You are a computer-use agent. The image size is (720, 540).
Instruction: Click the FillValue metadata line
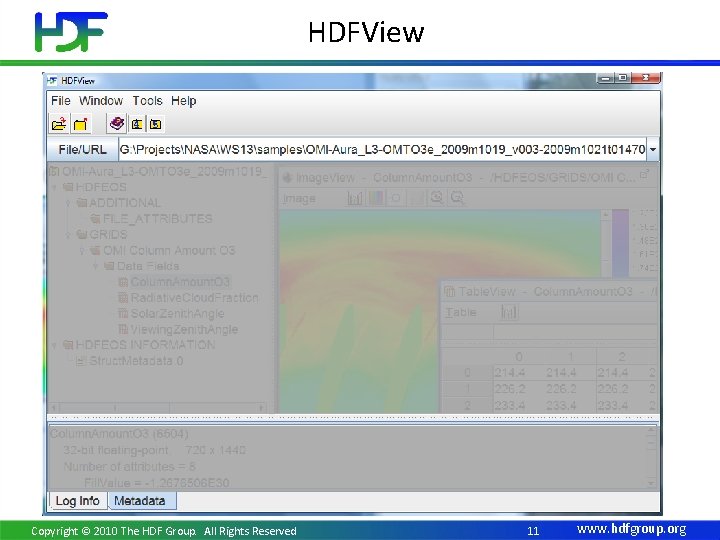pos(157,483)
